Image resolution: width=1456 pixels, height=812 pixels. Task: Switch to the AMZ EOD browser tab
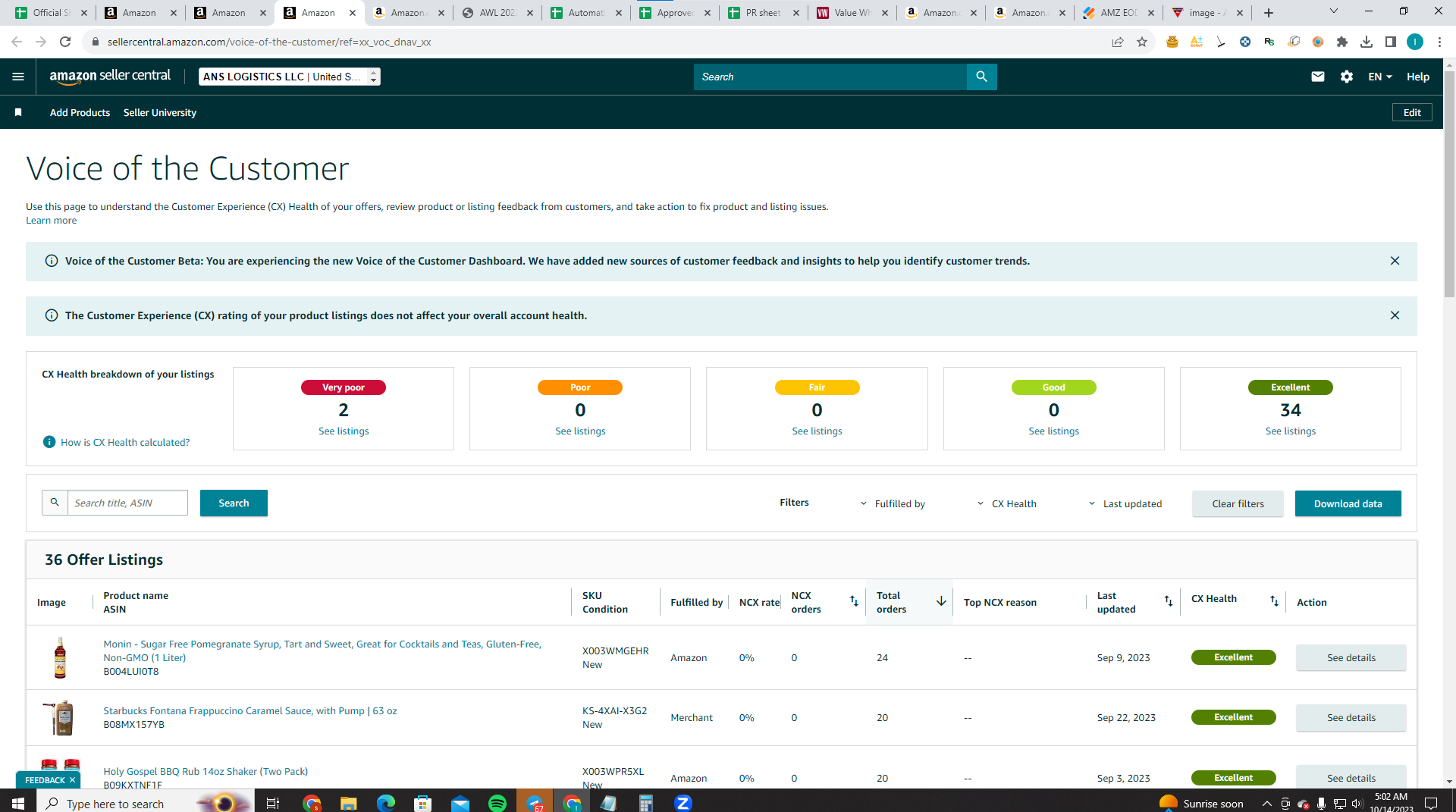[x=1119, y=13]
